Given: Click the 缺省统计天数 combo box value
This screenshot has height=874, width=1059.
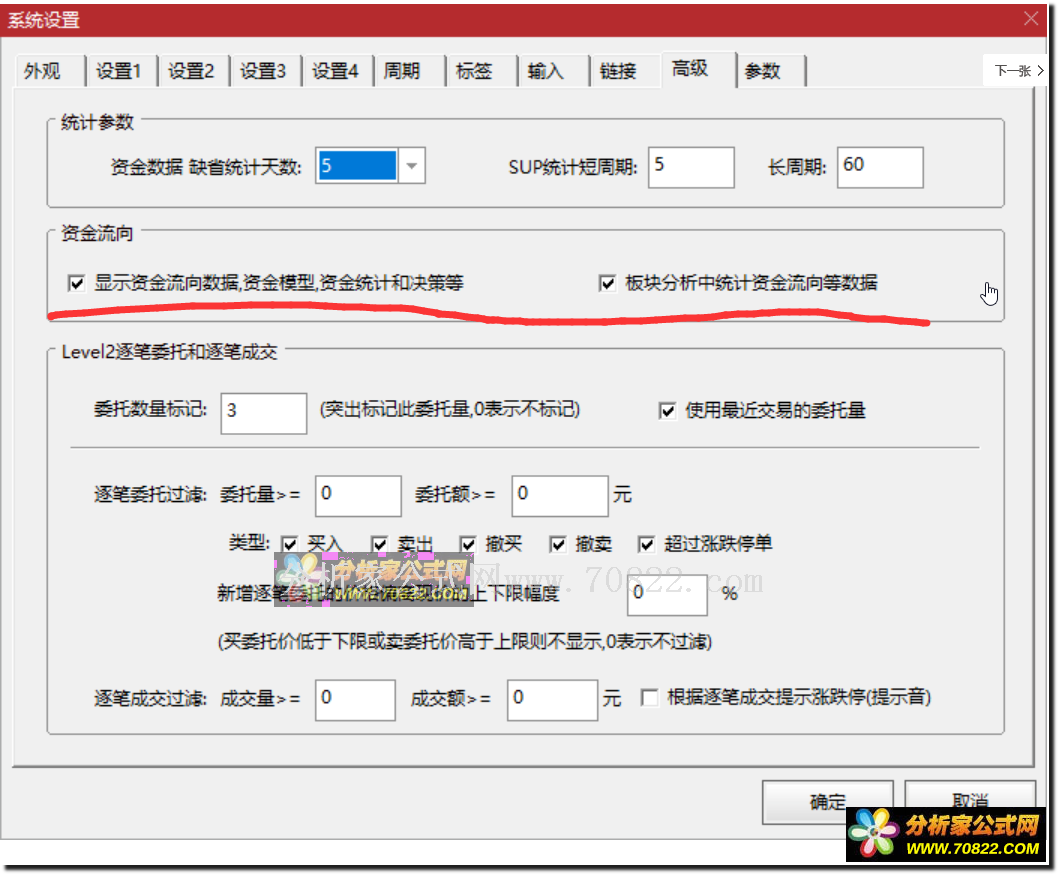Looking at the screenshot, I should click(357, 165).
